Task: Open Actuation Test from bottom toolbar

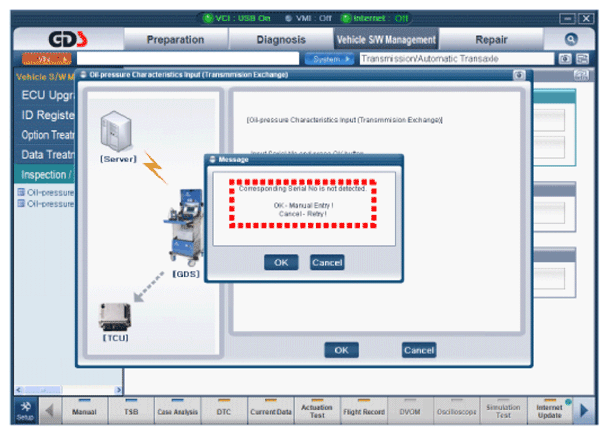Action: pos(317,411)
